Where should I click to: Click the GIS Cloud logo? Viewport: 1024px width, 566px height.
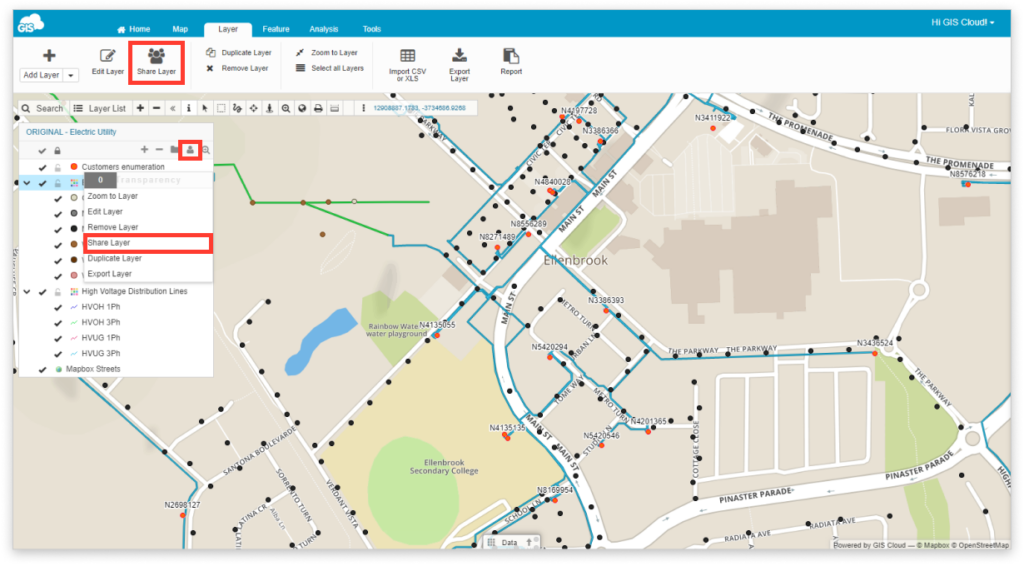[30, 24]
